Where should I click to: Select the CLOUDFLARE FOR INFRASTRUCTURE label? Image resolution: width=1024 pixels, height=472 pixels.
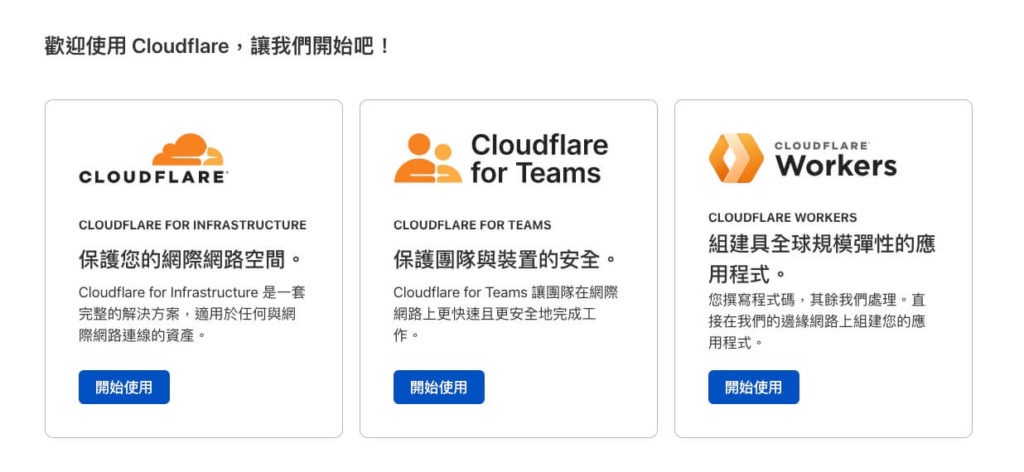[193, 225]
